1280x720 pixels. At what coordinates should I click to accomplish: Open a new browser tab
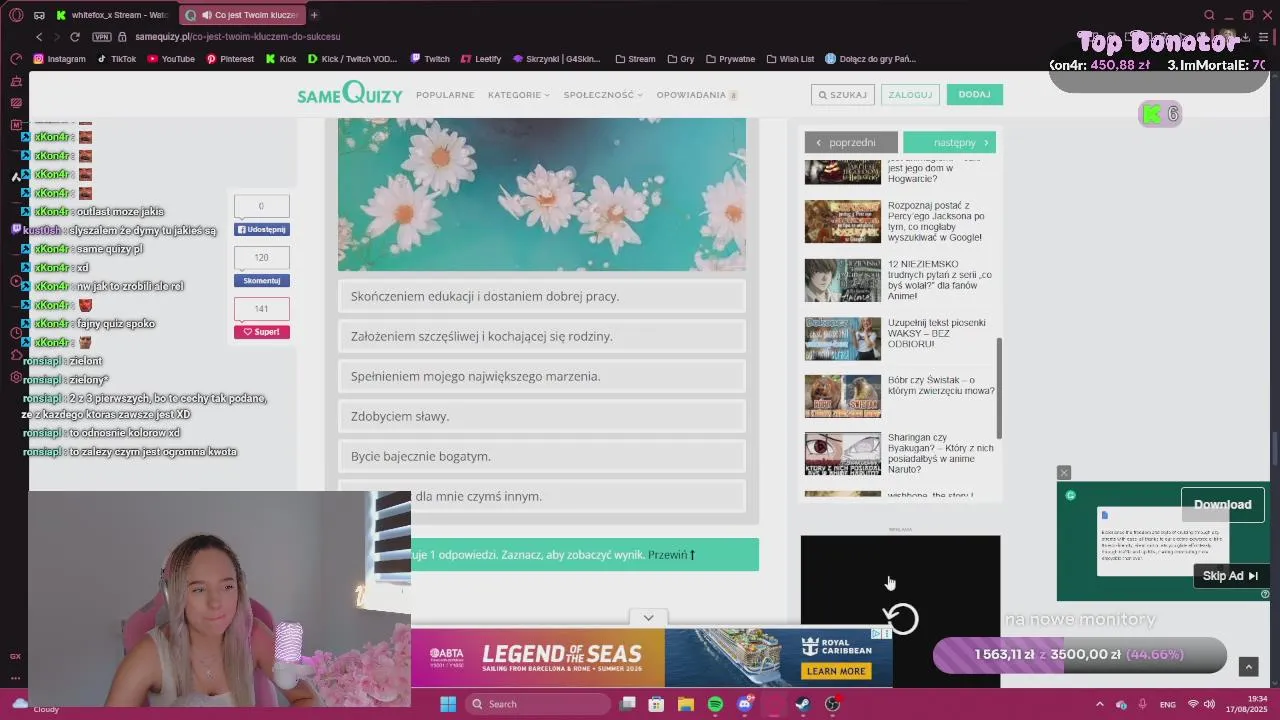(314, 15)
